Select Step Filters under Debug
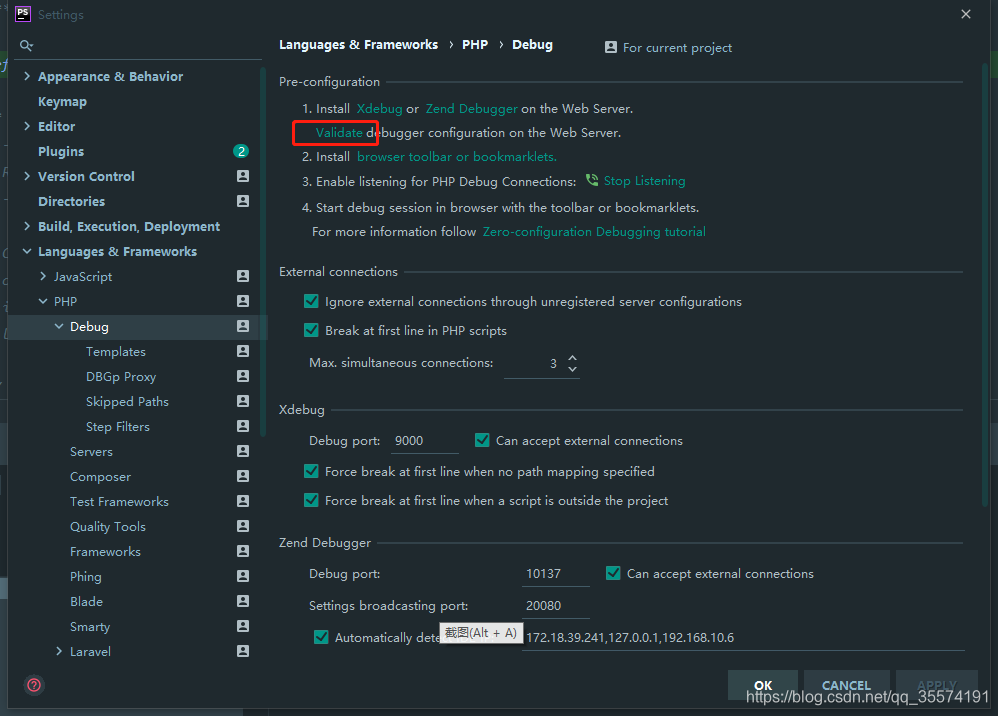 pos(118,426)
